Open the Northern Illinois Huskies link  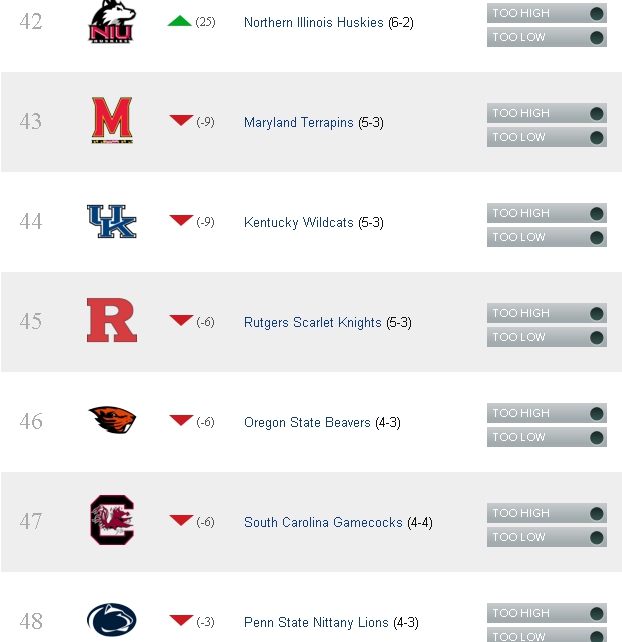point(314,22)
